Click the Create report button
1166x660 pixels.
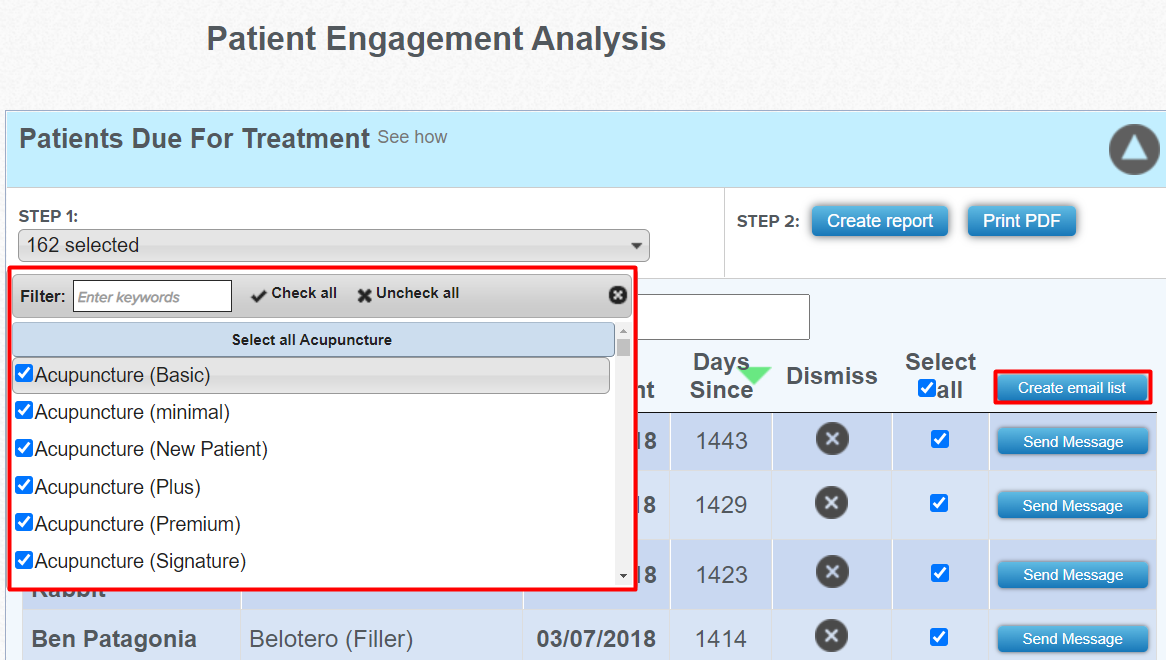tap(880, 221)
